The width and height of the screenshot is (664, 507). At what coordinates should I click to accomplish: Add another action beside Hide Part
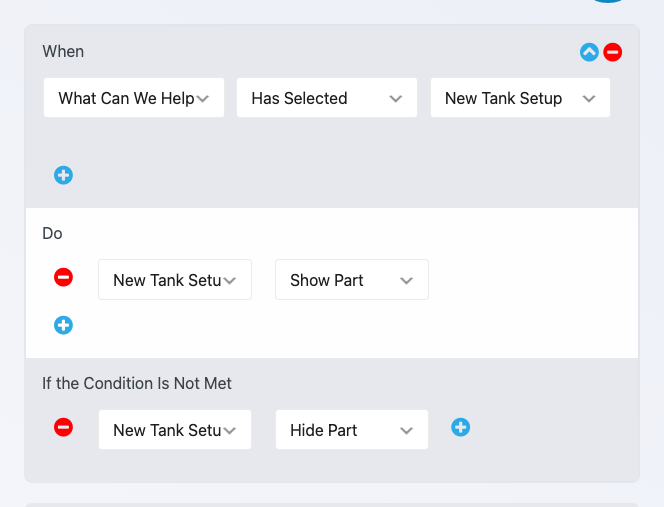tap(460, 427)
